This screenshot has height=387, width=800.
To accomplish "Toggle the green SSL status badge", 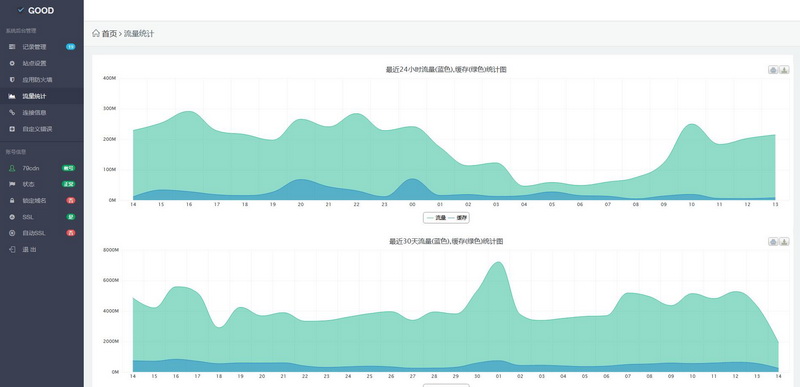I will tap(71, 217).
